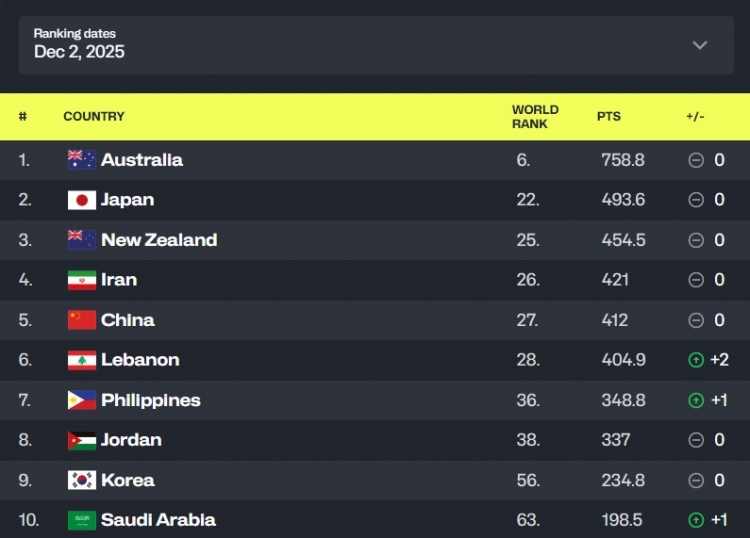The width and height of the screenshot is (750, 538).
Task: Click Lebanon's green up-arrow rank change icon
Action: point(696,360)
